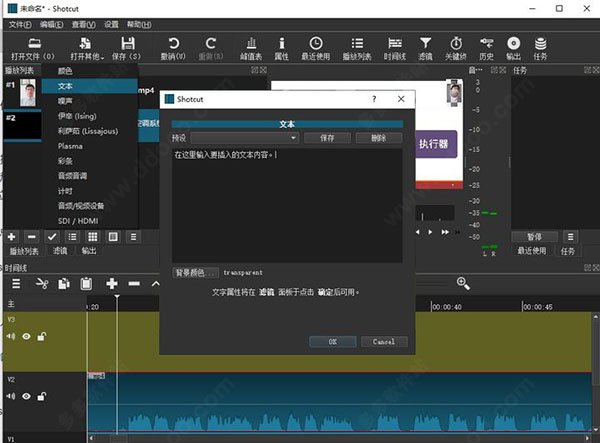
Task: Click OK in the text dialog
Action: 332,341
